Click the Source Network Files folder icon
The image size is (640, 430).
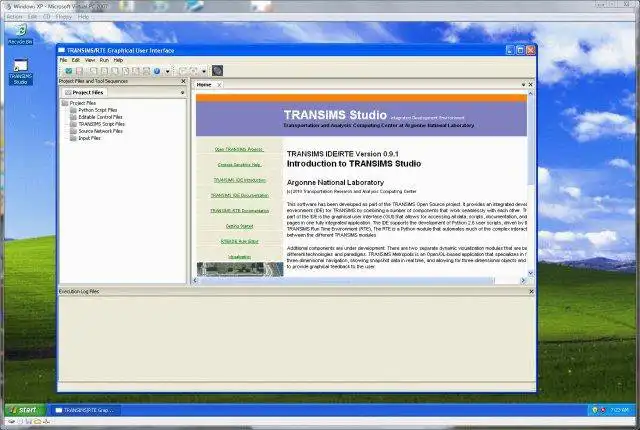[x=73, y=131]
